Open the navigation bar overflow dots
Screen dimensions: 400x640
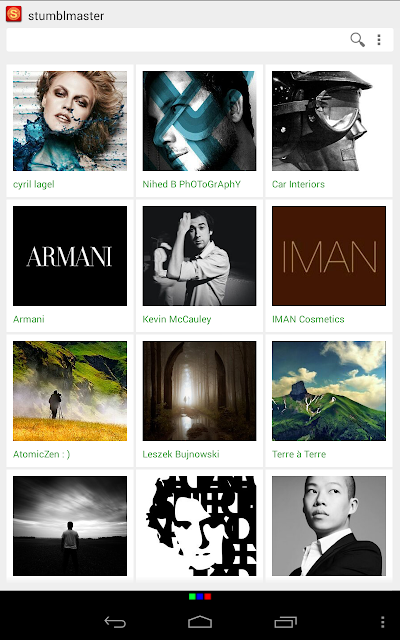tap(382, 622)
